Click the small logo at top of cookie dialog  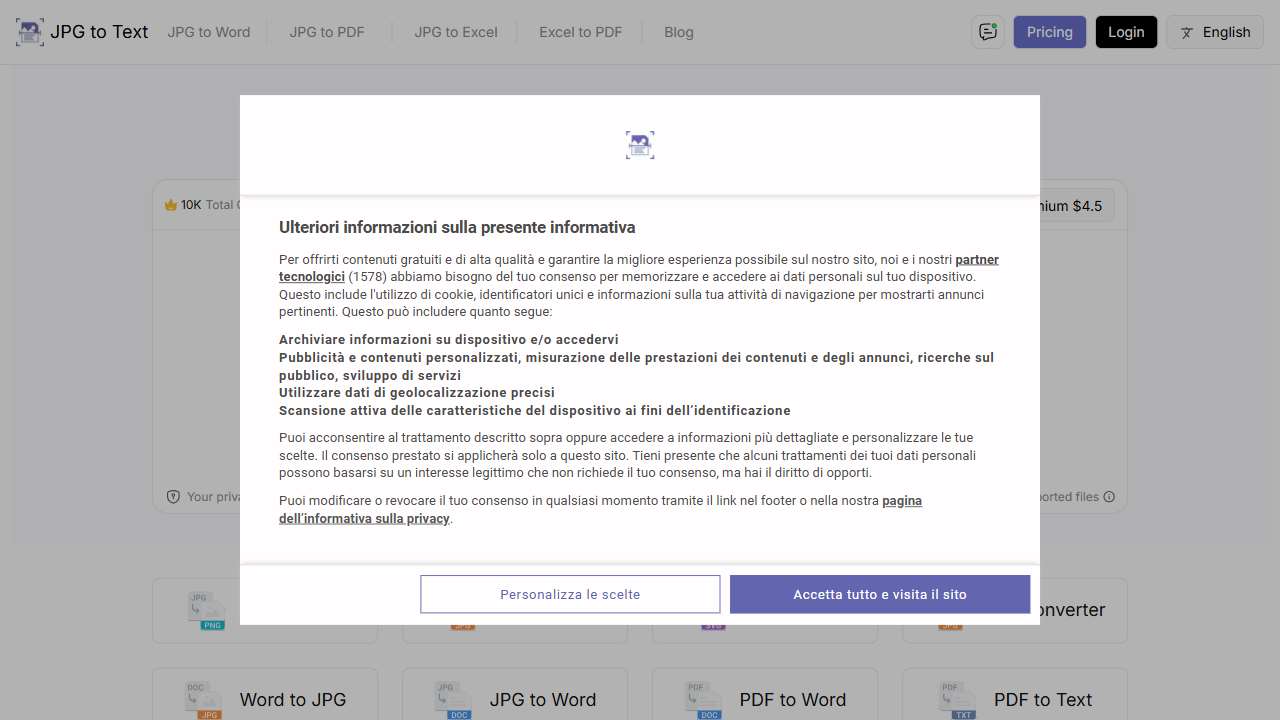[x=640, y=144]
